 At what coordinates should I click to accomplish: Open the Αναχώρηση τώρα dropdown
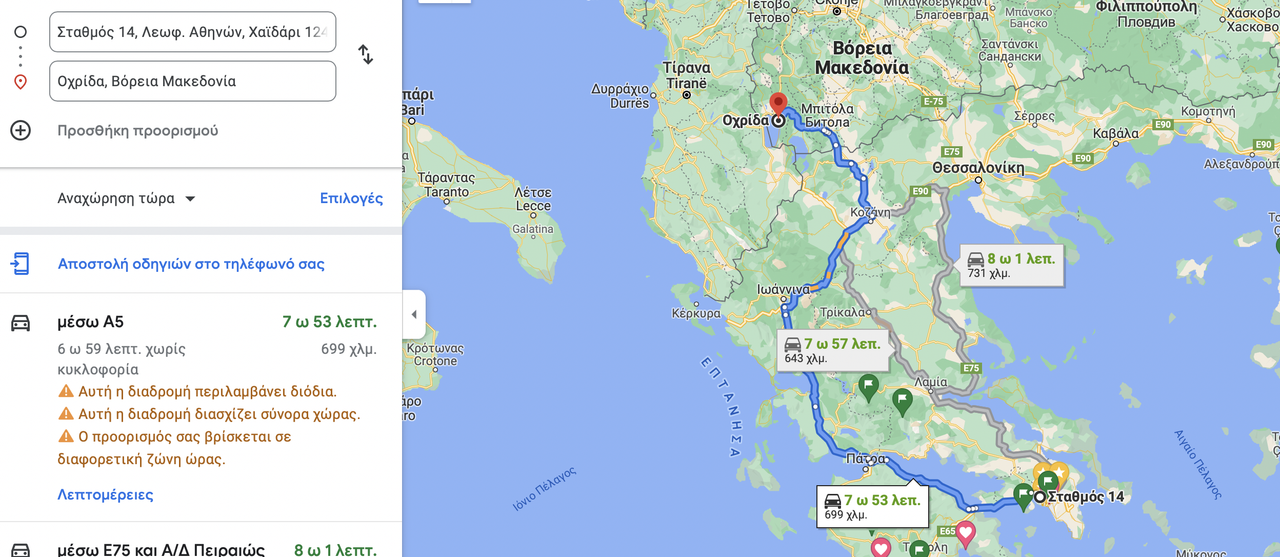point(126,198)
